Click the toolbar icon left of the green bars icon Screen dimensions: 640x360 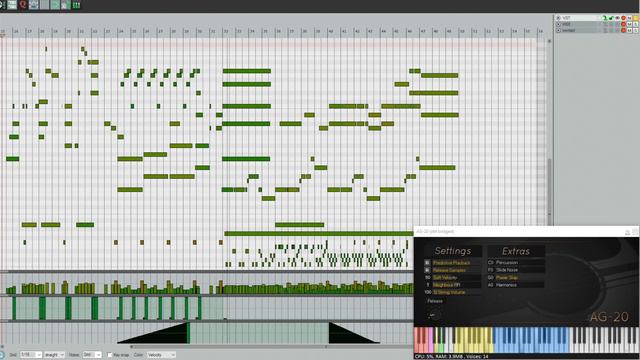65,4
